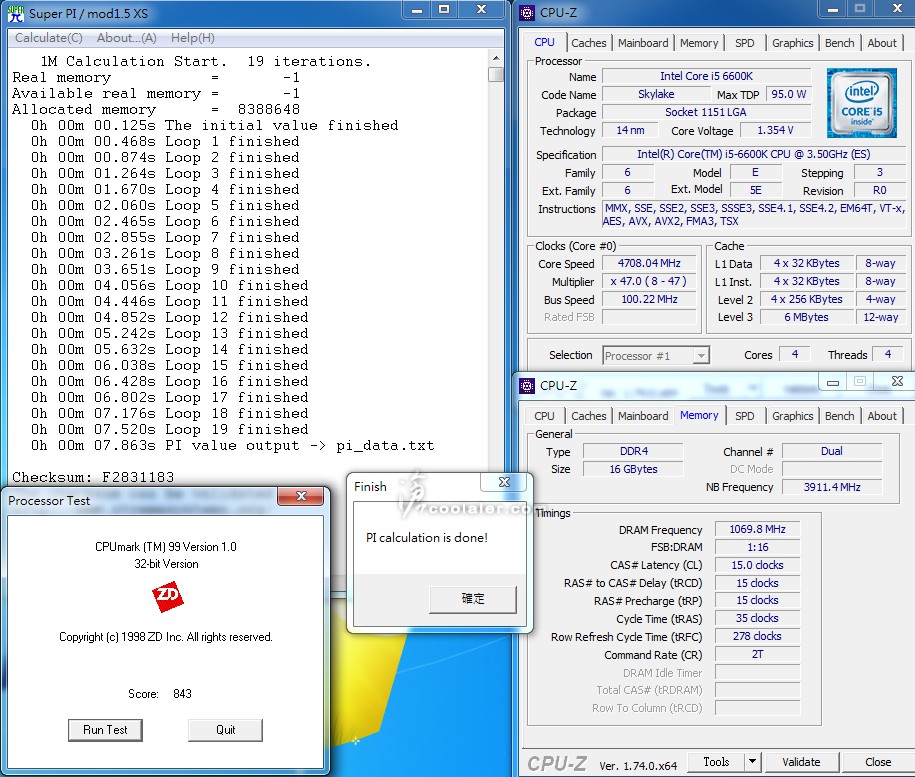915x777 pixels.
Task: Select About tab in lower CPU-Z window
Action: [881, 416]
